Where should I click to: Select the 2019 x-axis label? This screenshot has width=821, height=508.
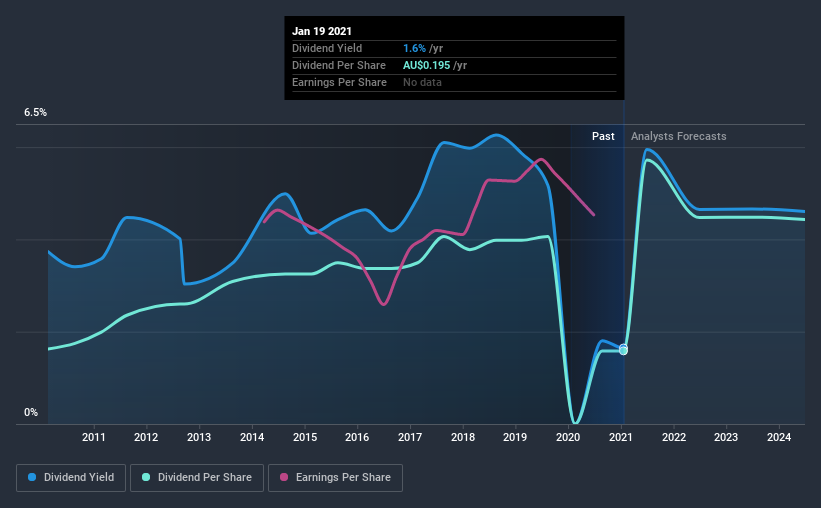pyautogui.click(x=515, y=437)
